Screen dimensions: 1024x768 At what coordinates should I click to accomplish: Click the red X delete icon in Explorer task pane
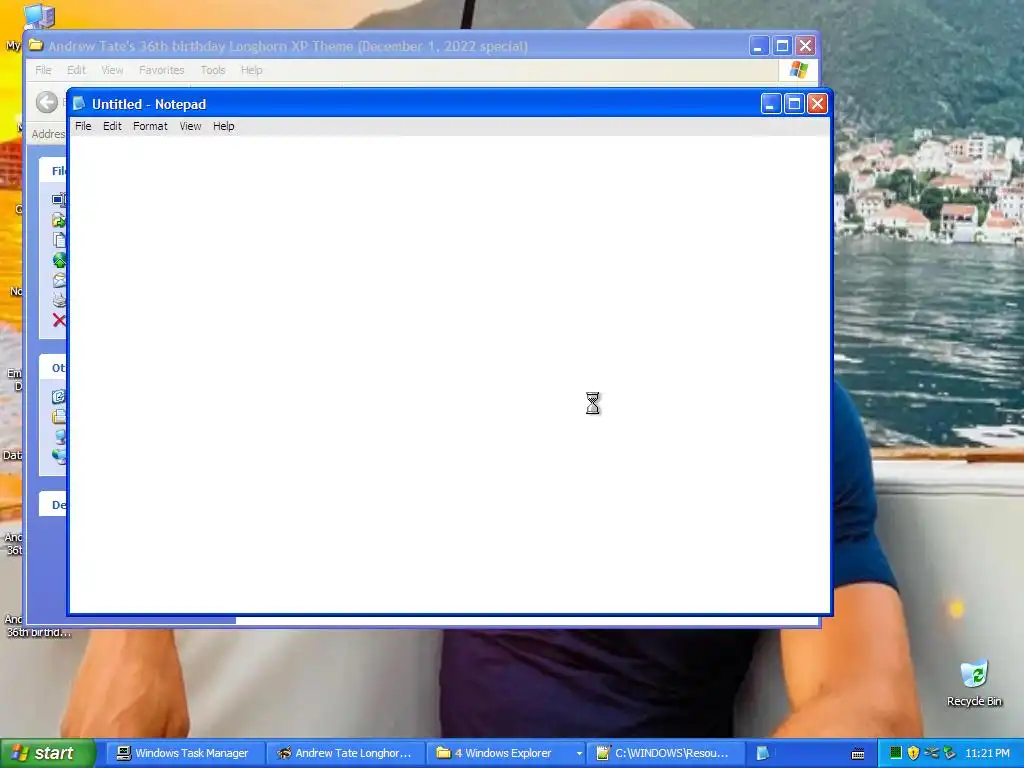(59, 320)
